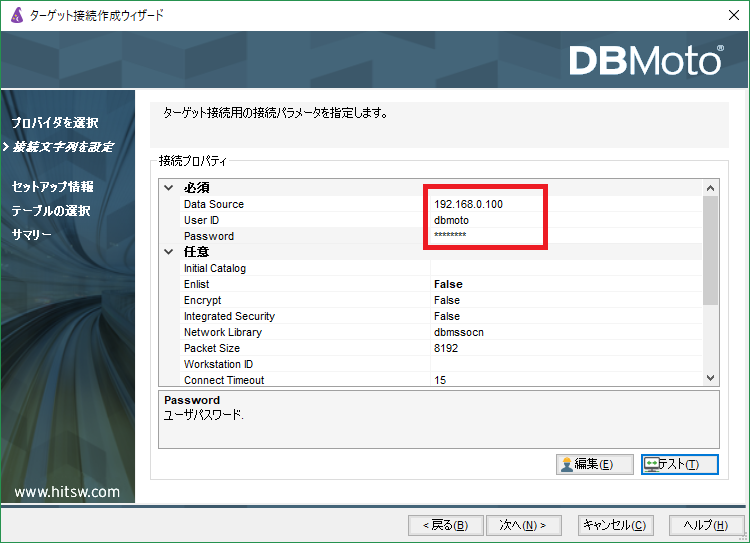
Task: Select the 'Data Source' property label
Action: [214, 204]
